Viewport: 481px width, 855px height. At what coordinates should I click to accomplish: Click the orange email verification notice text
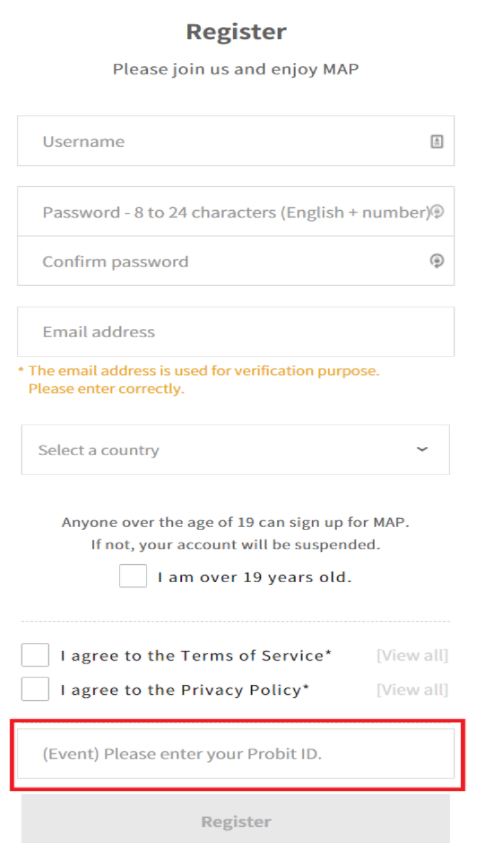coord(200,380)
